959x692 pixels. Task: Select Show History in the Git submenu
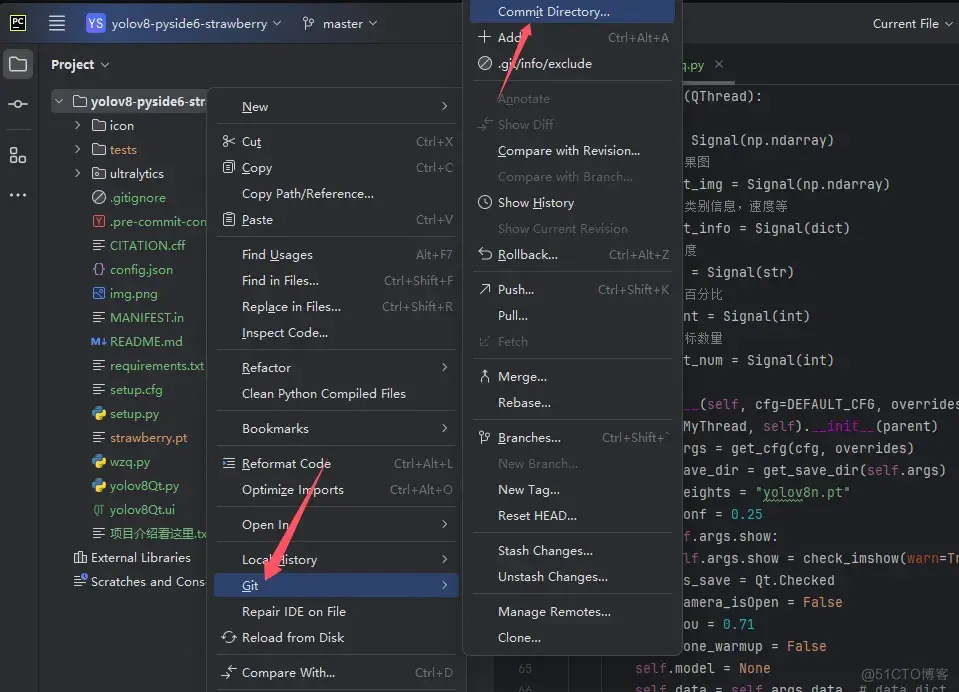[535, 203]
